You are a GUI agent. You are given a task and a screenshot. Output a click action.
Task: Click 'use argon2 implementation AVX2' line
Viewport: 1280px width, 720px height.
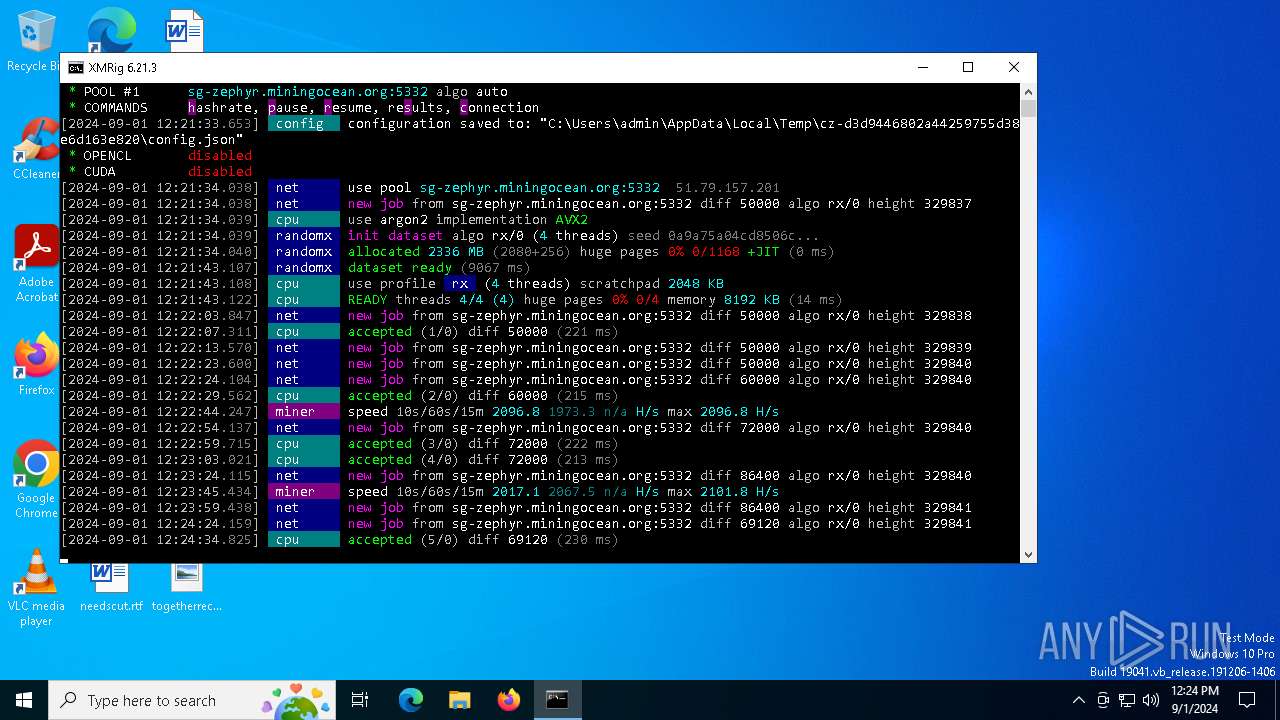click(325, 220)
